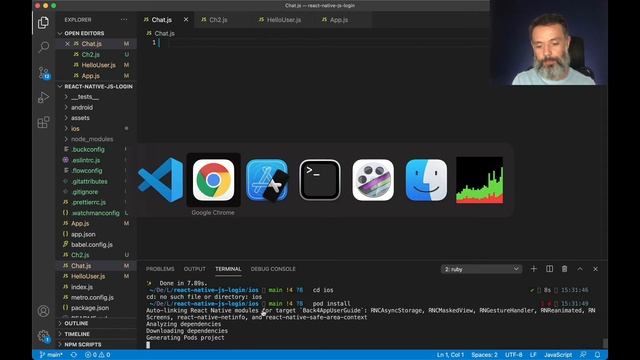Open the Source Control view

[43, 73]
